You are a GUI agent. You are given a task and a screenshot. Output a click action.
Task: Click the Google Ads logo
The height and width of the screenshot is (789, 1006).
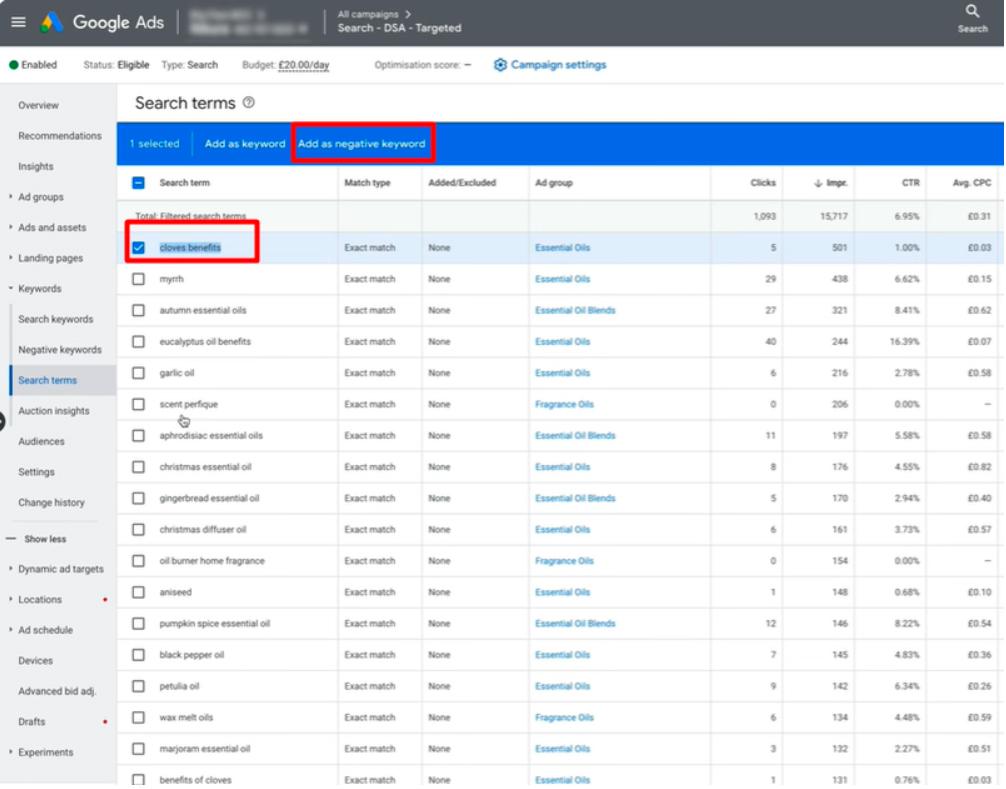click(x=103, y=22)
